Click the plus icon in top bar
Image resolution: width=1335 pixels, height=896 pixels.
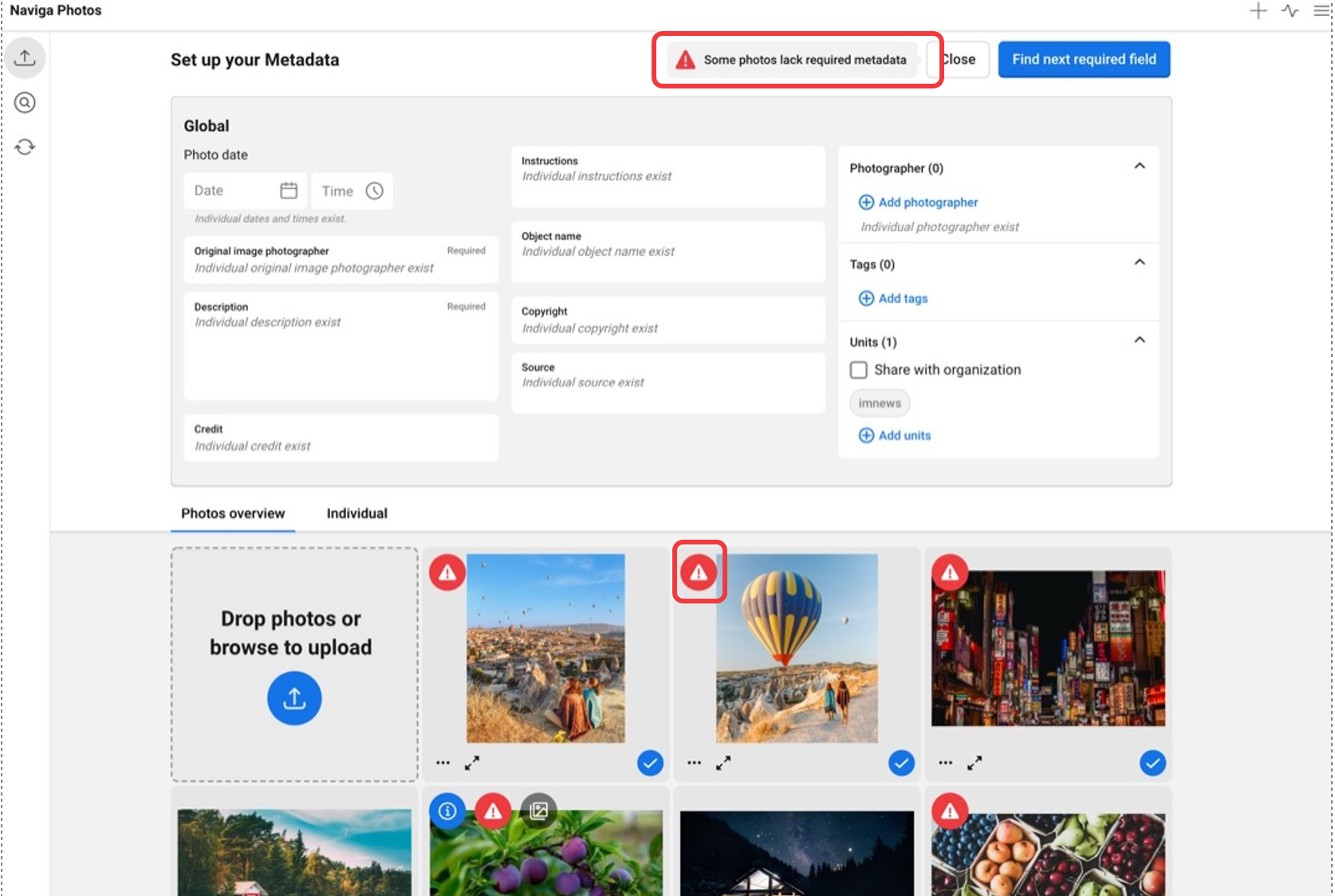point(1258,11)
